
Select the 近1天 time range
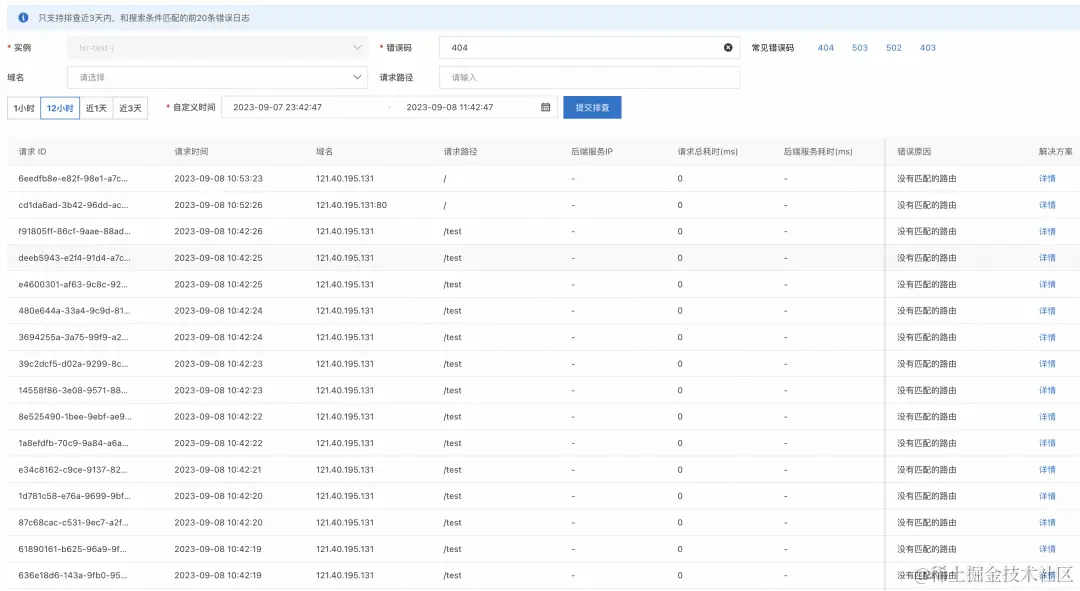(x=96, y=108)
